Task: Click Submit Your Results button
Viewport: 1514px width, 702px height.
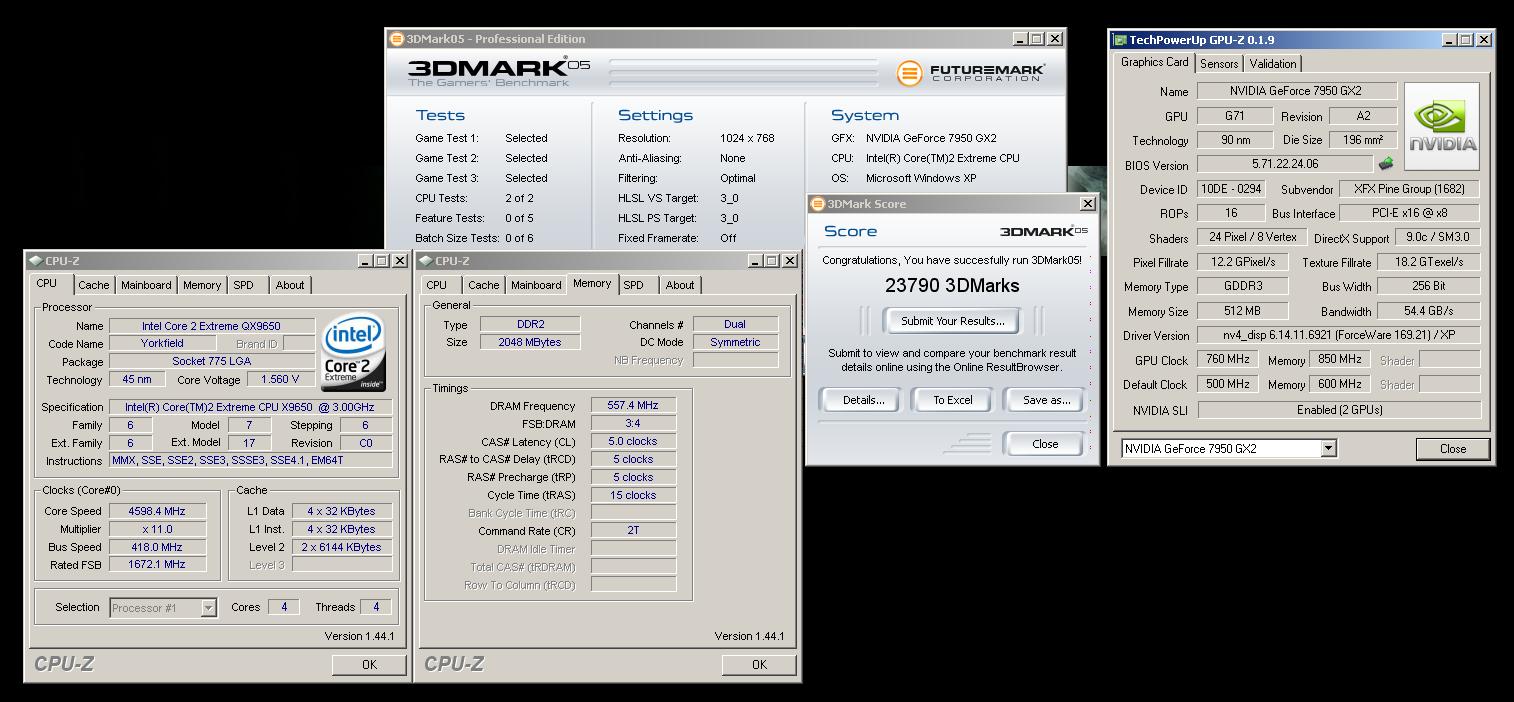Action: (x=952, y=321)
